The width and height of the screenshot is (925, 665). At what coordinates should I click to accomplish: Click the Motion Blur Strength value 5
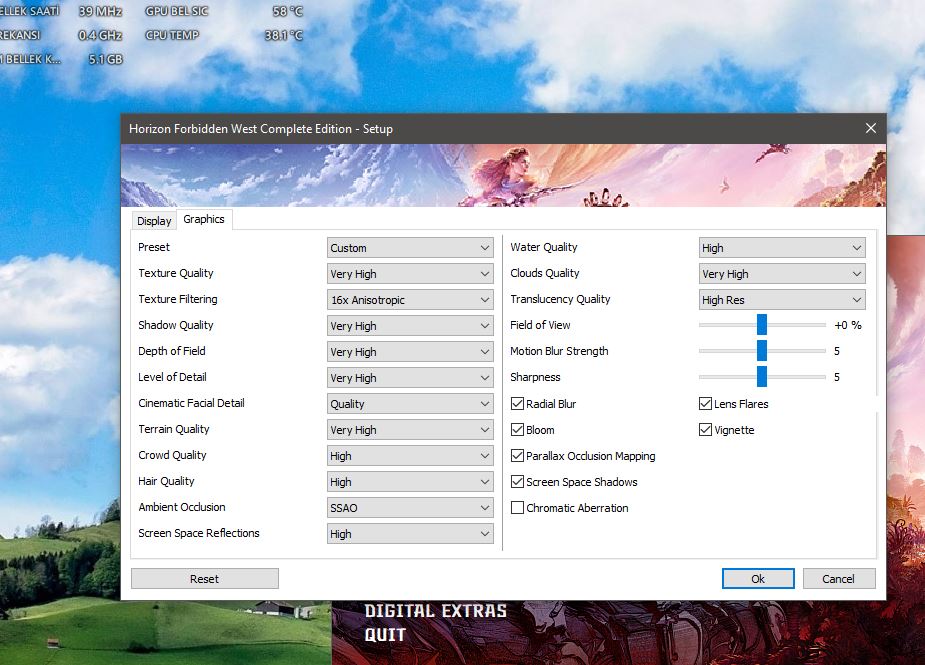[837, 351]
